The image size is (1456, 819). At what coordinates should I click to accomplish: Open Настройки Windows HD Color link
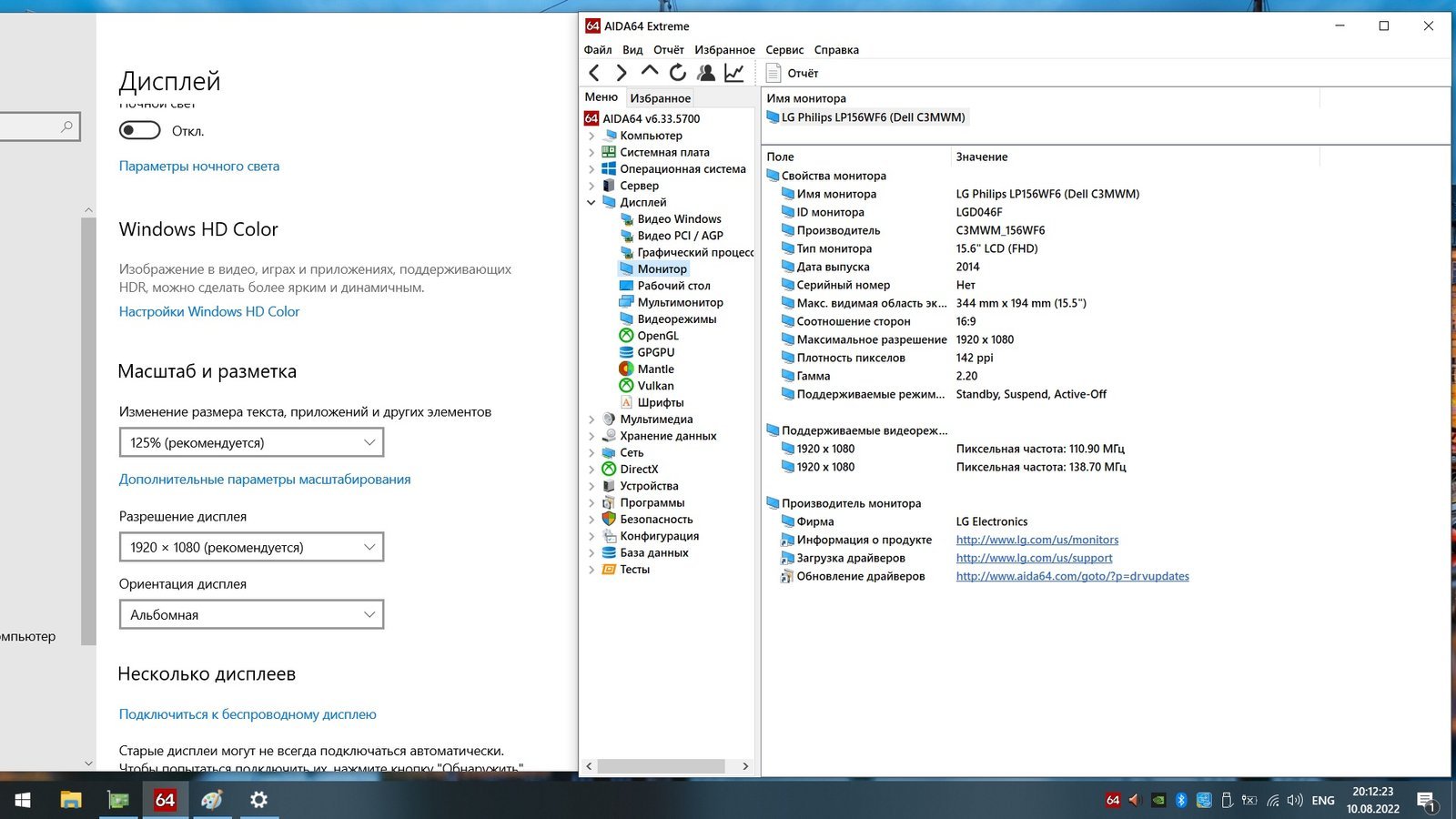click(x=209, y=311)
